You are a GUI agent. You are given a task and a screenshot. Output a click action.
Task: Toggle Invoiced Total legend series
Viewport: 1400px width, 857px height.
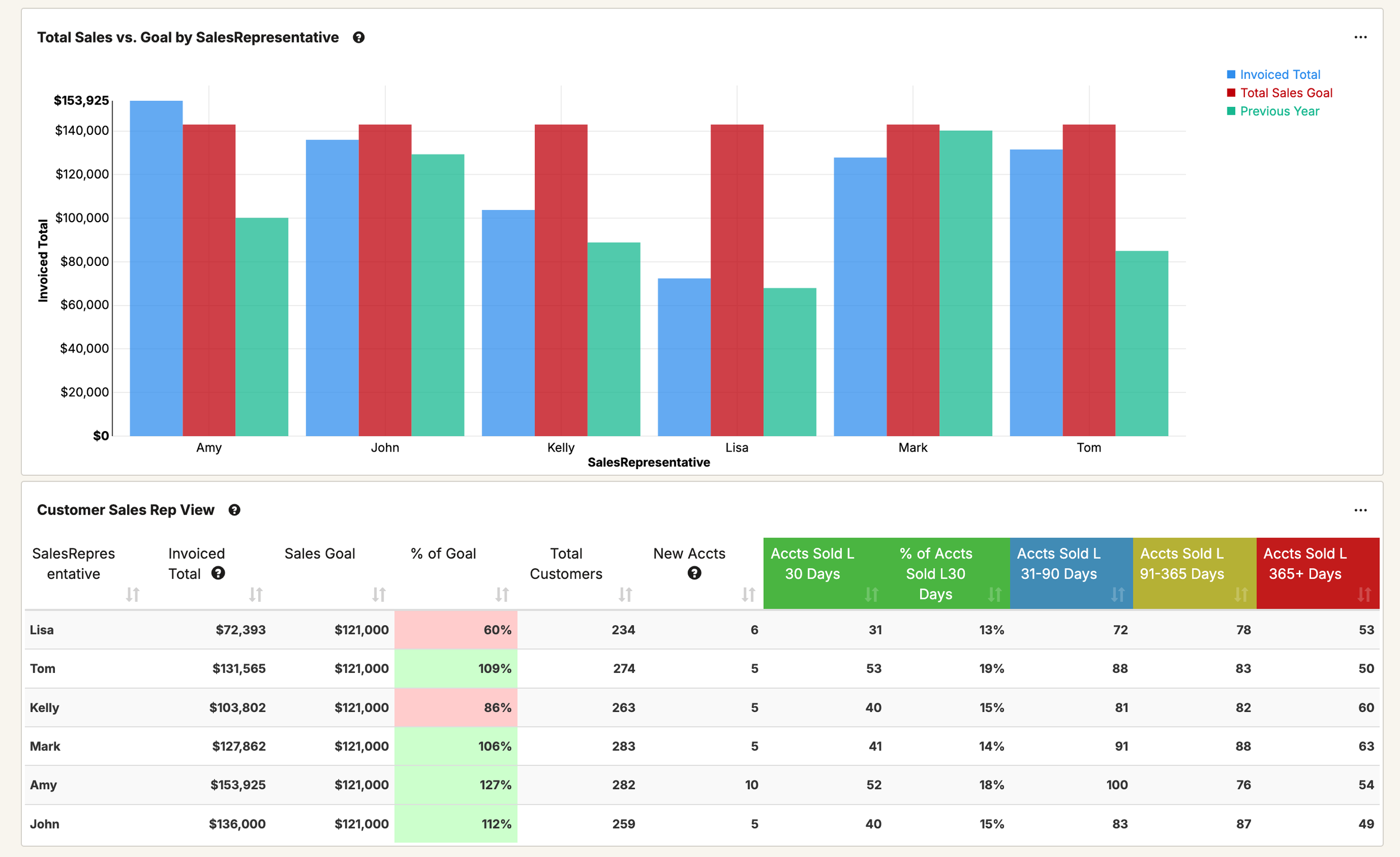(1279, 75)
